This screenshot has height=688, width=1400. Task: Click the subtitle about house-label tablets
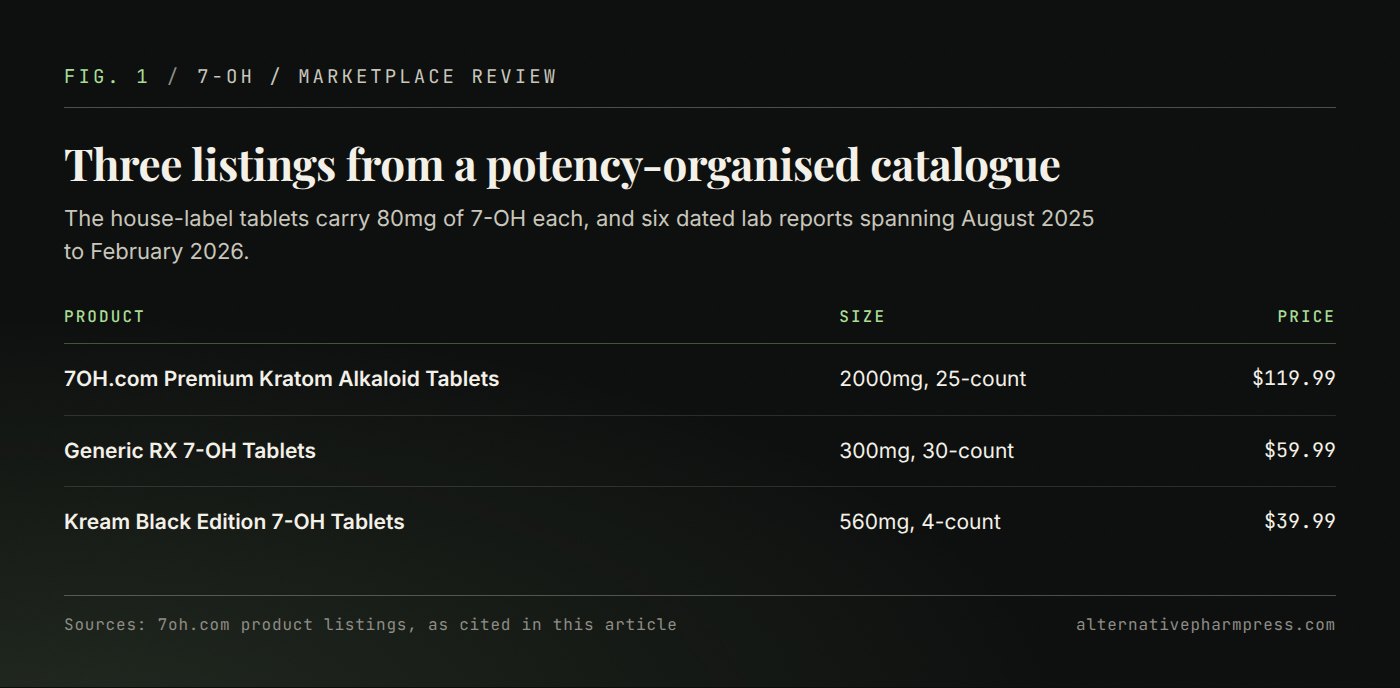[580, 235]
